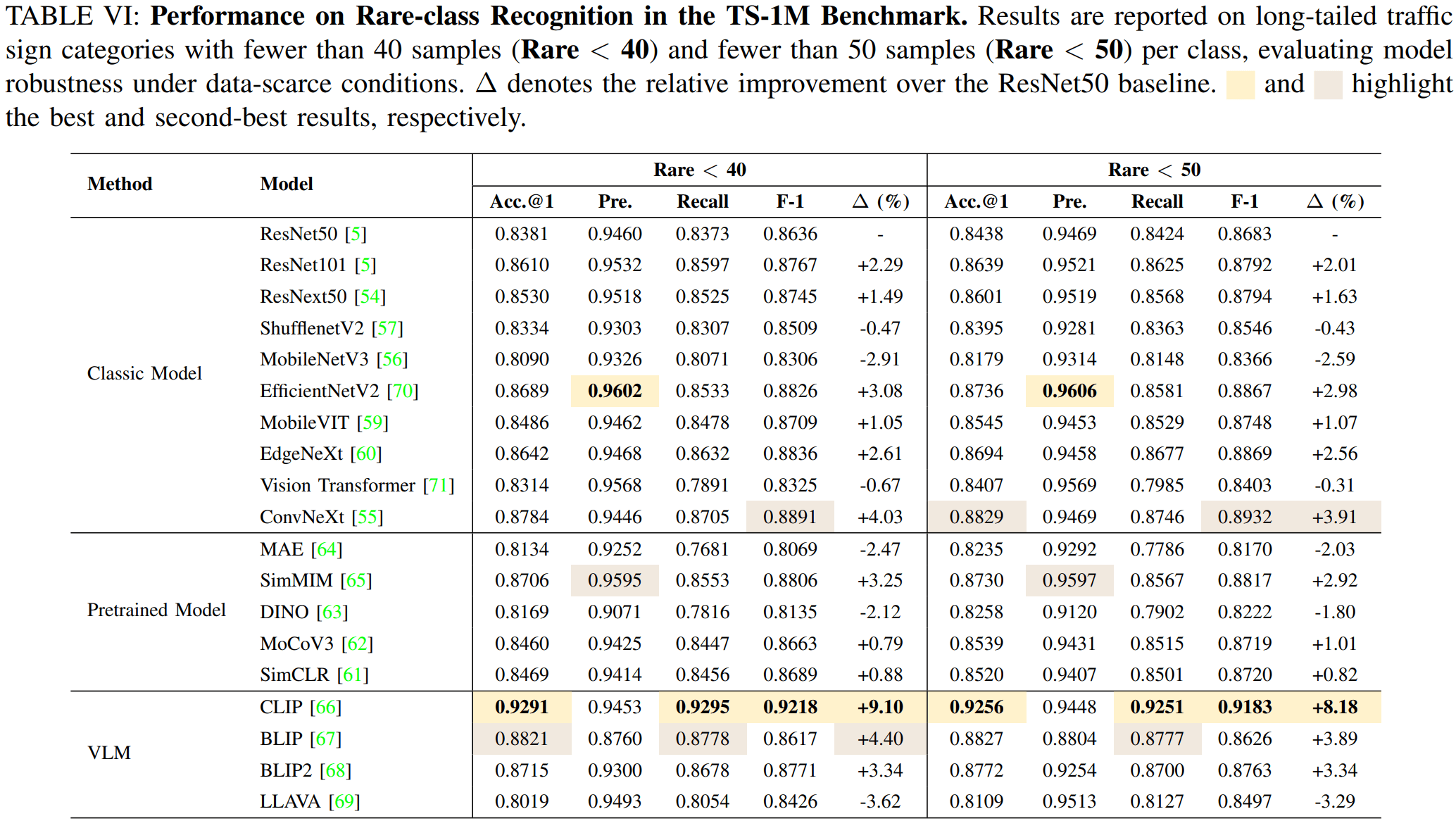Open the ResNet101 reference [5]
The height and width of the screenshot is (821, 1456).
point(365,265)
